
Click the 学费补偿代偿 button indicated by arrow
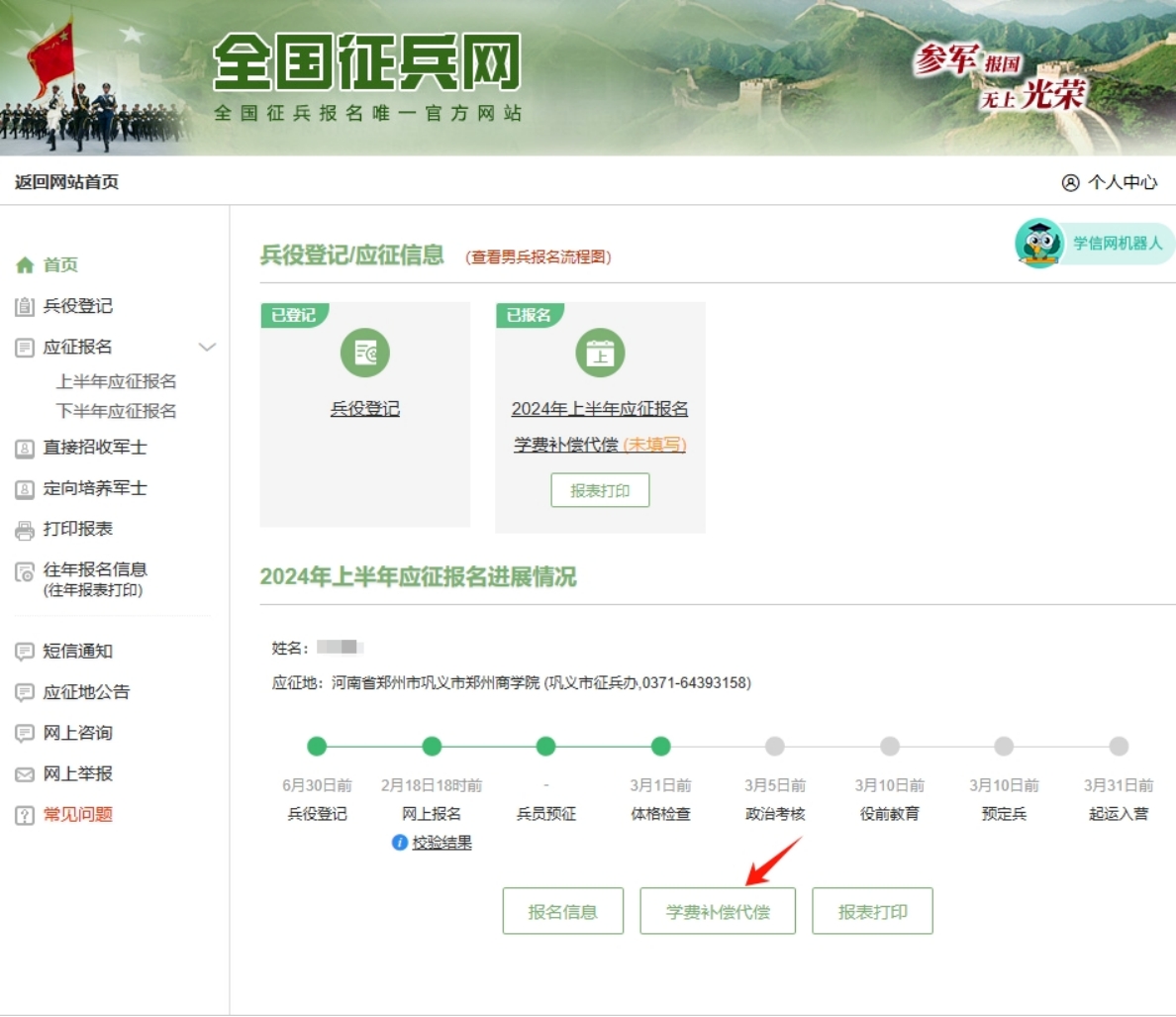click(x=717, y=910)
